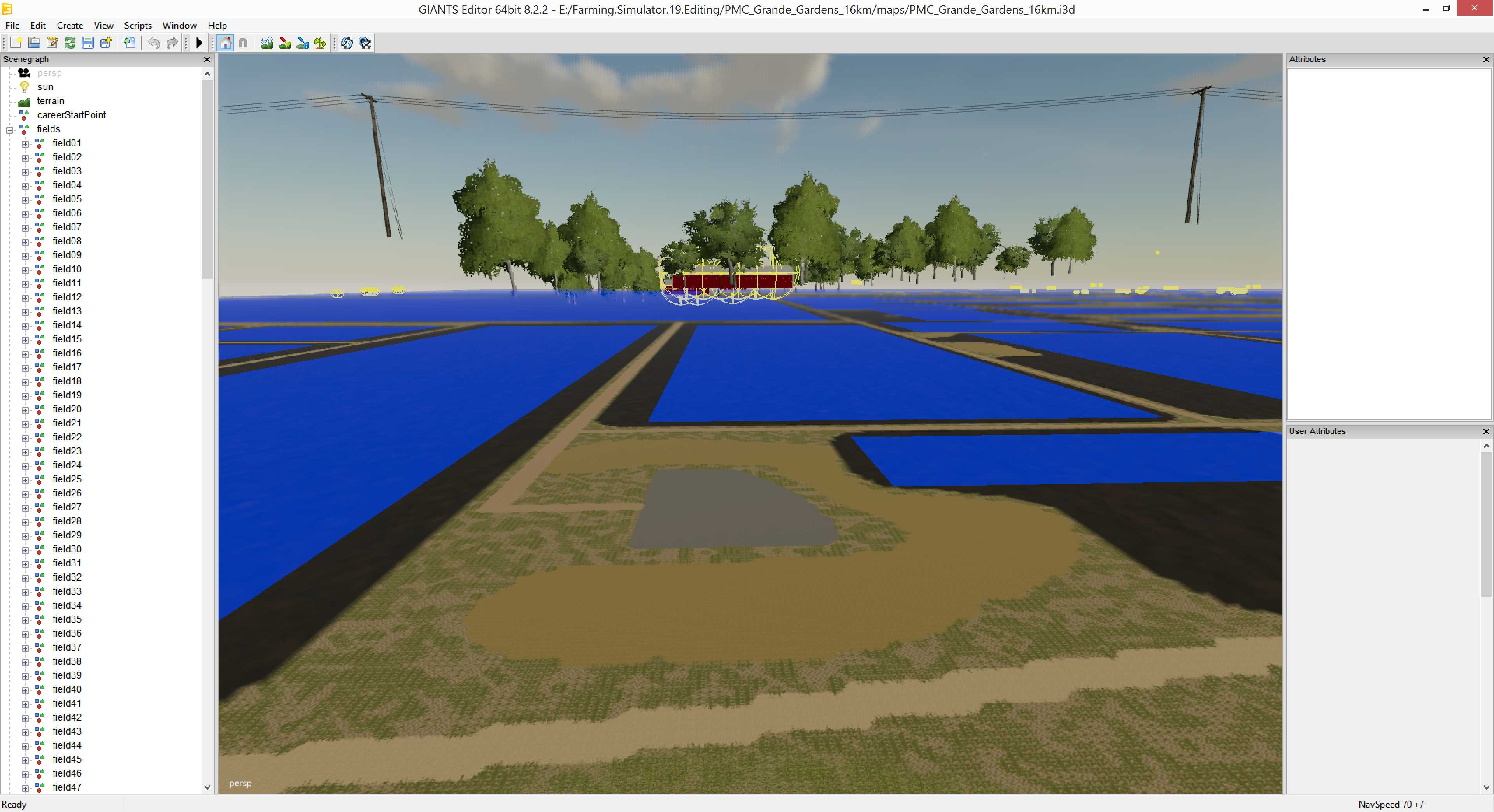Close the Attributes panel
This screenshot has height=812, width=1494.
[1486, 59]
